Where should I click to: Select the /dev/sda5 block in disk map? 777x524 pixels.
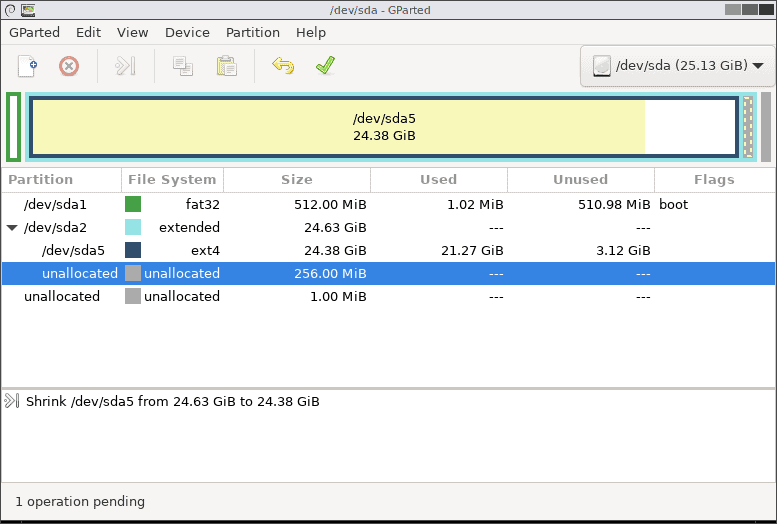point(384,127)
